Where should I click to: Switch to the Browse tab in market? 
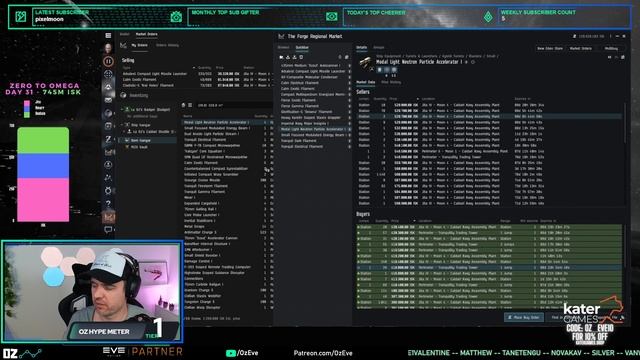click(283, 47)
